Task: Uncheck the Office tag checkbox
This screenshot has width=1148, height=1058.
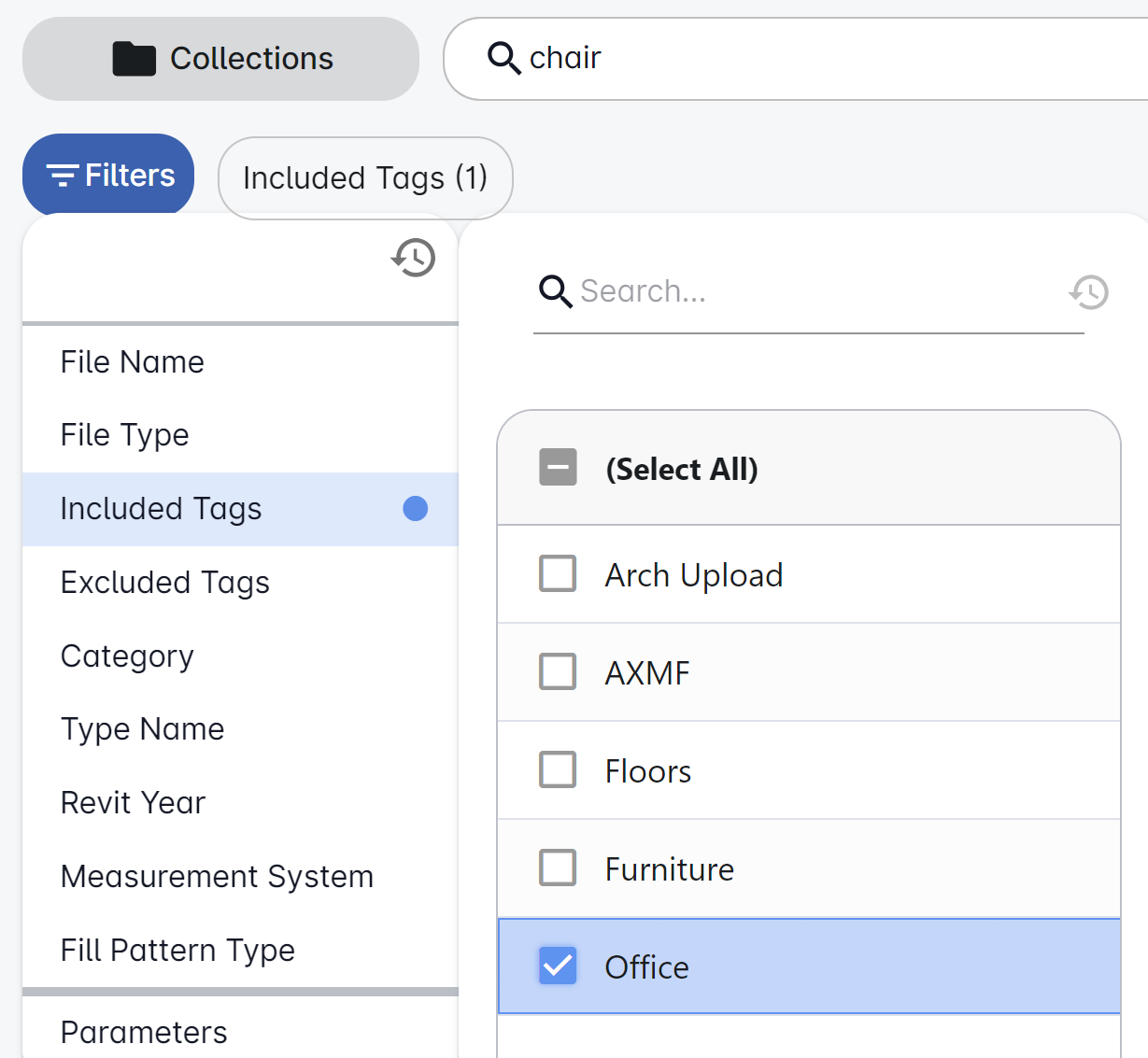Action: 558,966
